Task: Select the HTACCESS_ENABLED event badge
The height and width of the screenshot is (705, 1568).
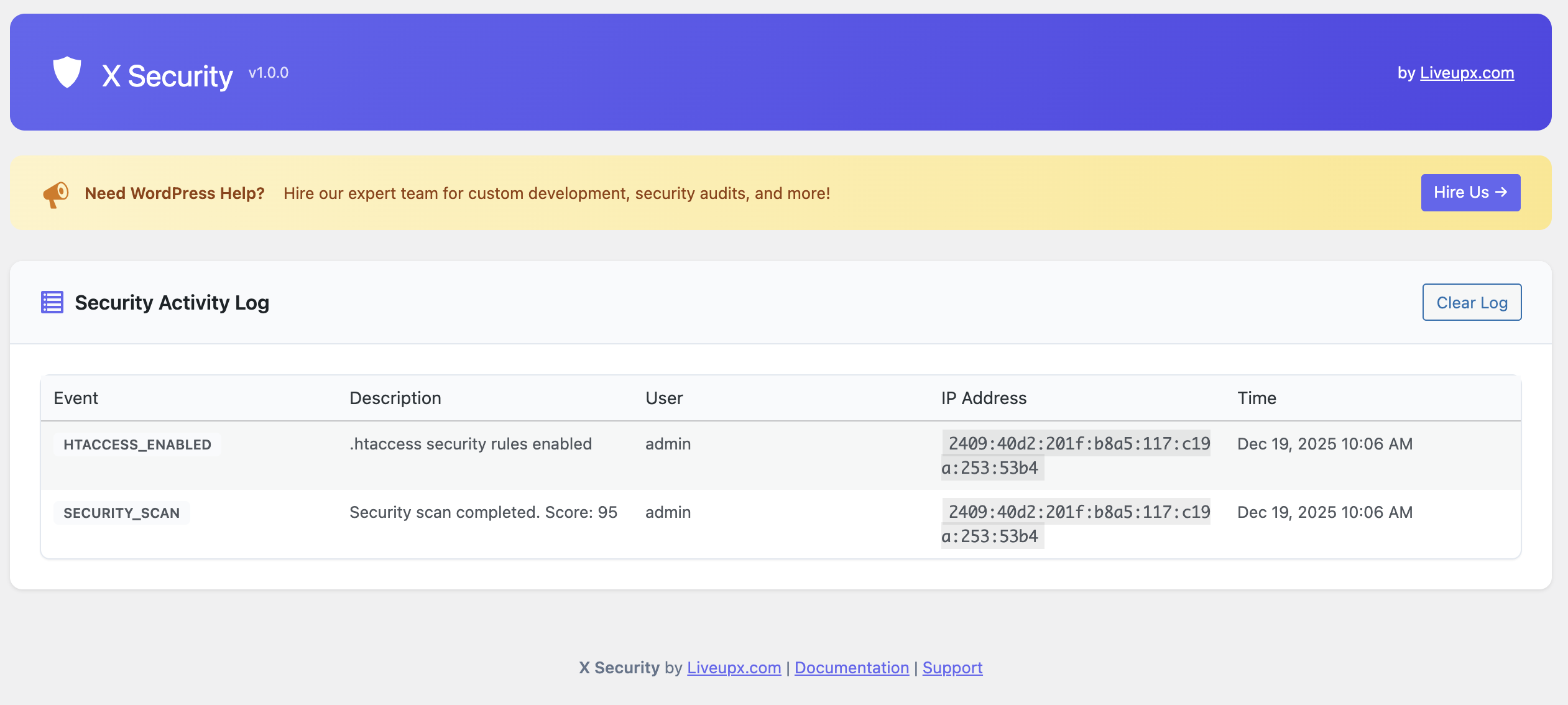Action: click(x=137, y=445)
